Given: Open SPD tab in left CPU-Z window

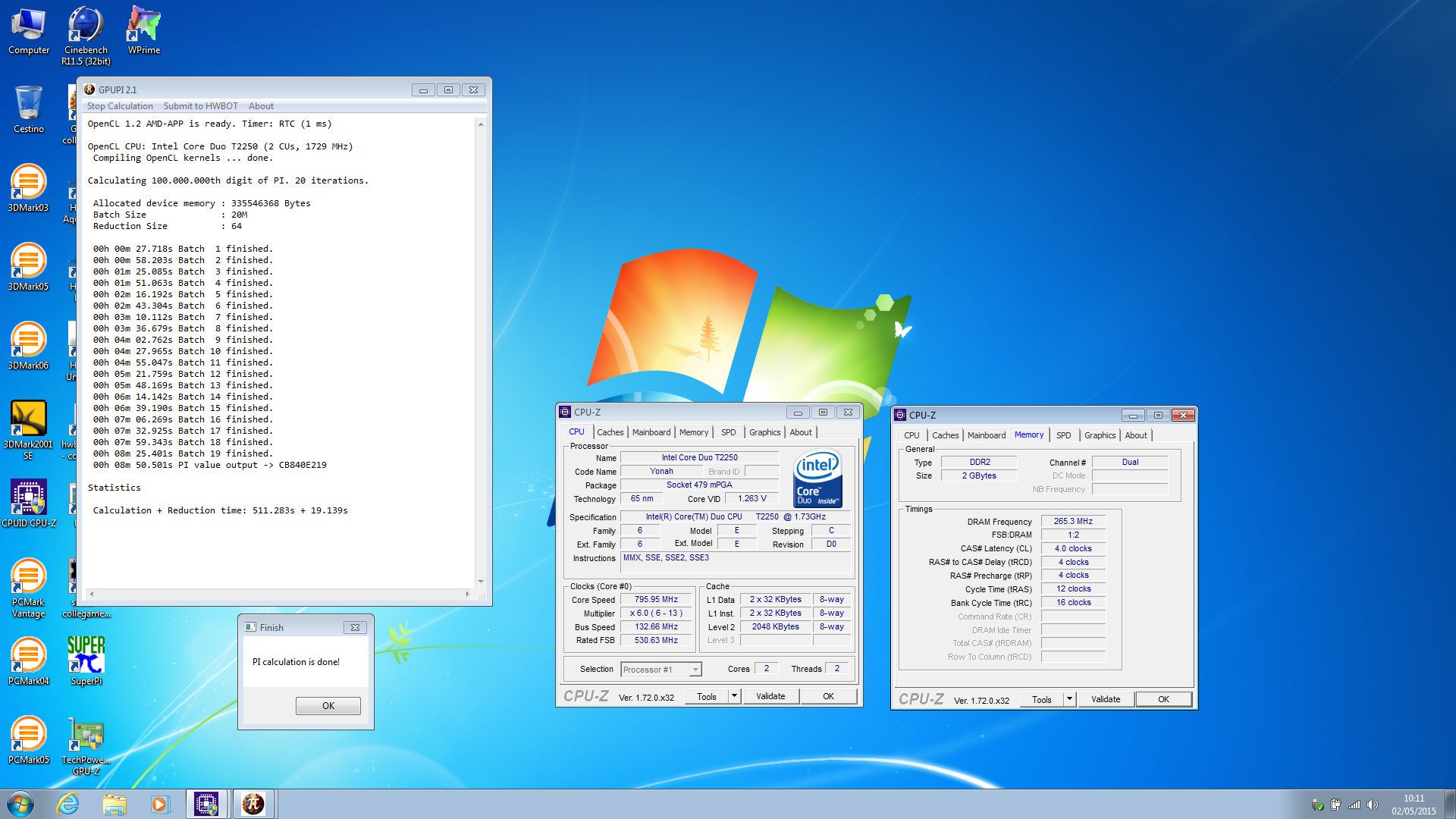Looking at the screenshot, I should pyautogui.click(x=728, y=432).
